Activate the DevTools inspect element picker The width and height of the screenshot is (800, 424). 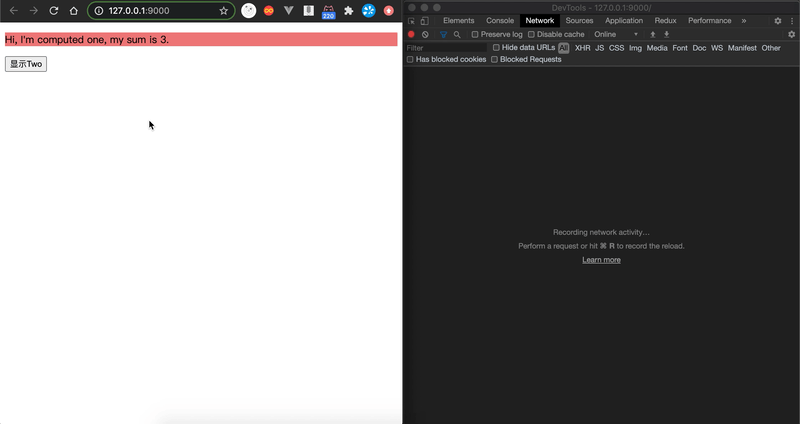[x=411, y=21]
